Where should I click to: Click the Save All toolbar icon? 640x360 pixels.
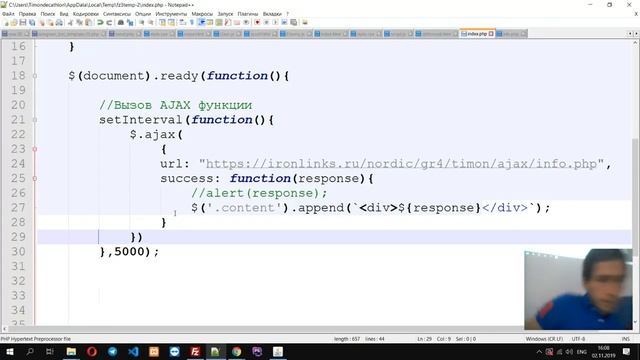pyautogui.click(x=32, y=22)
